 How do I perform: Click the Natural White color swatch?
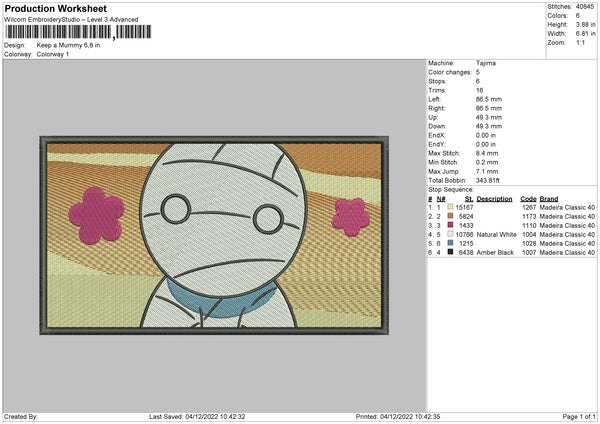[x=450, y=234]
